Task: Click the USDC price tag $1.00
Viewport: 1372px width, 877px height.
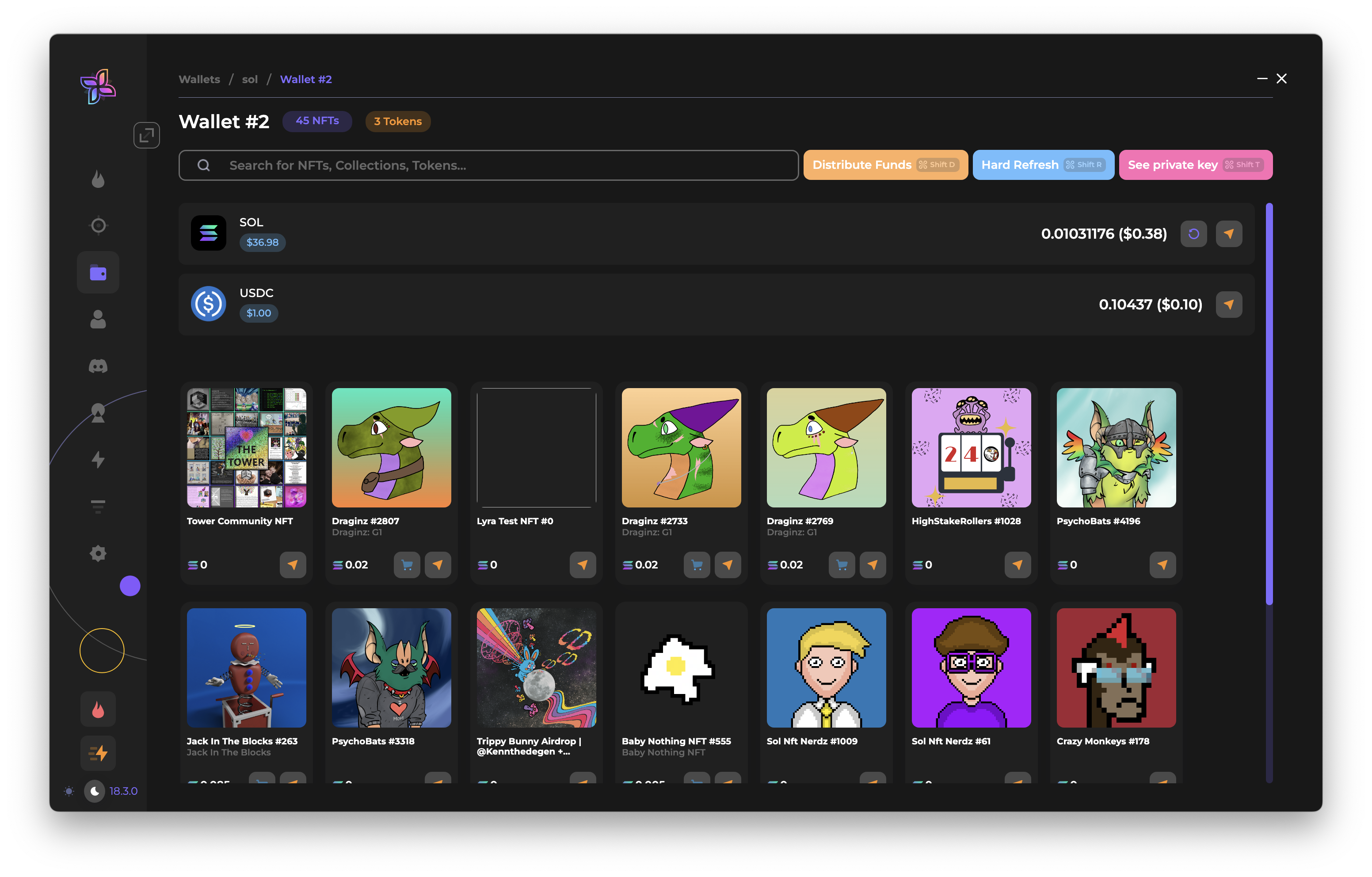Action: [259, 313]
